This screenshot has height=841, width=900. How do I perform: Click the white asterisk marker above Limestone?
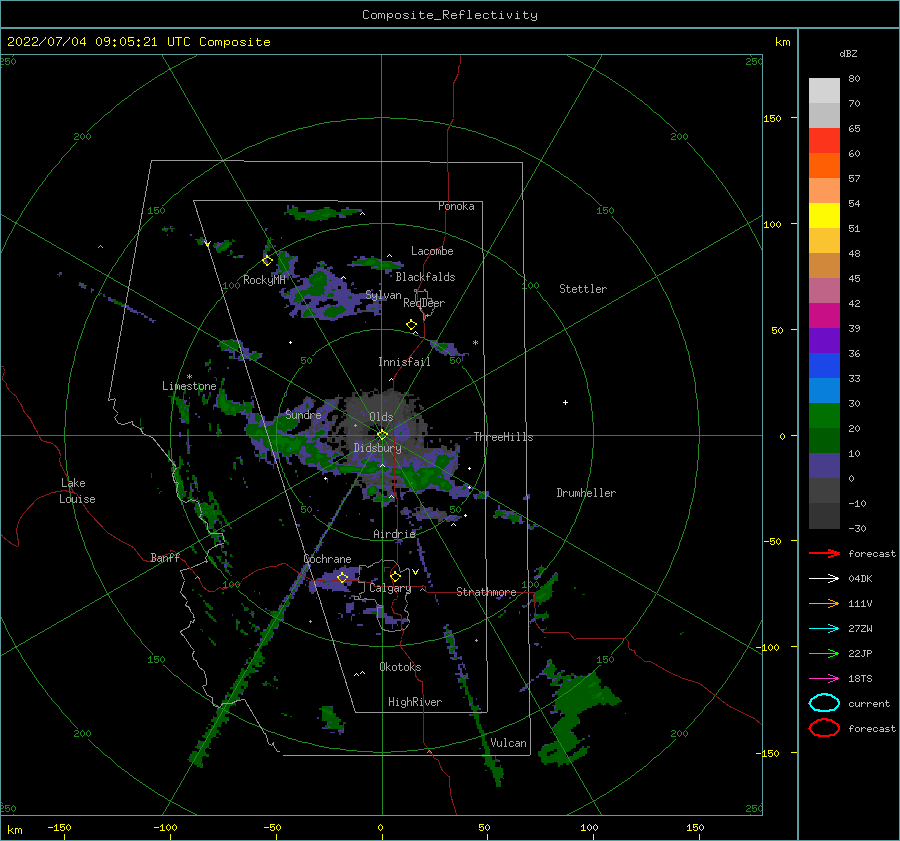pyautogui.click(x=189, y=377)
